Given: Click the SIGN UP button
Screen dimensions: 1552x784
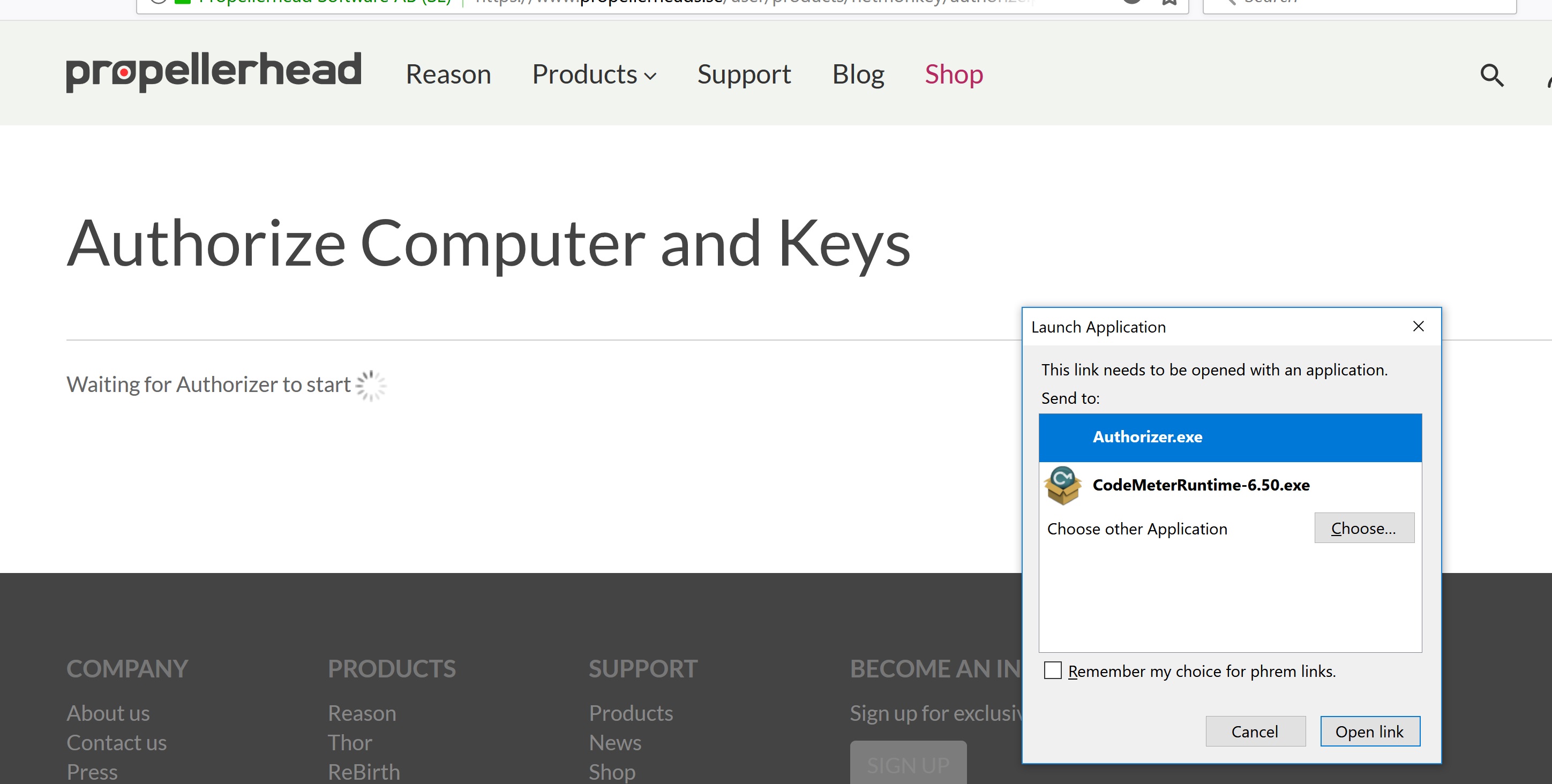Looking at the screenshot, I should click(x=908, y=764).
